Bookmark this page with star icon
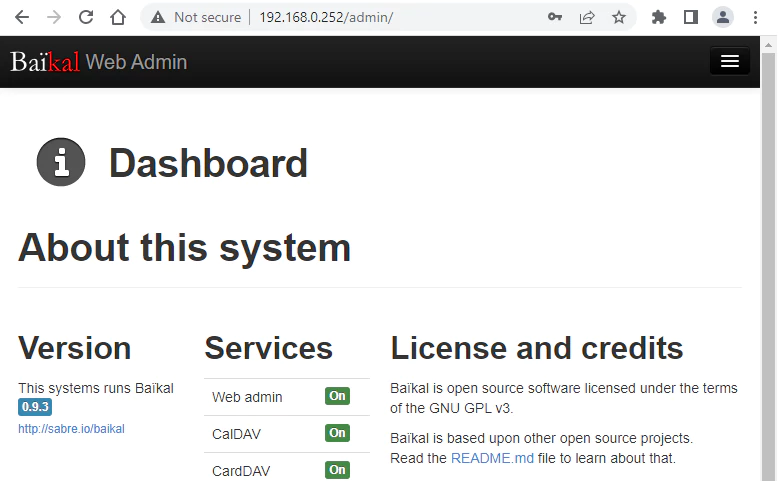778x481 pixels. point(619,17)
